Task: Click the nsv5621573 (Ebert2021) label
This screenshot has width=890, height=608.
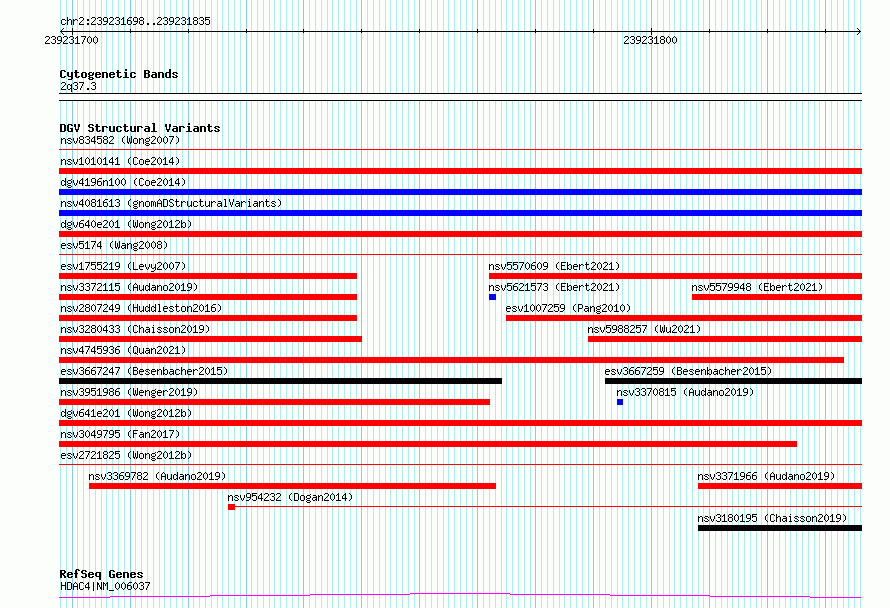Action: tap(554, 287)
